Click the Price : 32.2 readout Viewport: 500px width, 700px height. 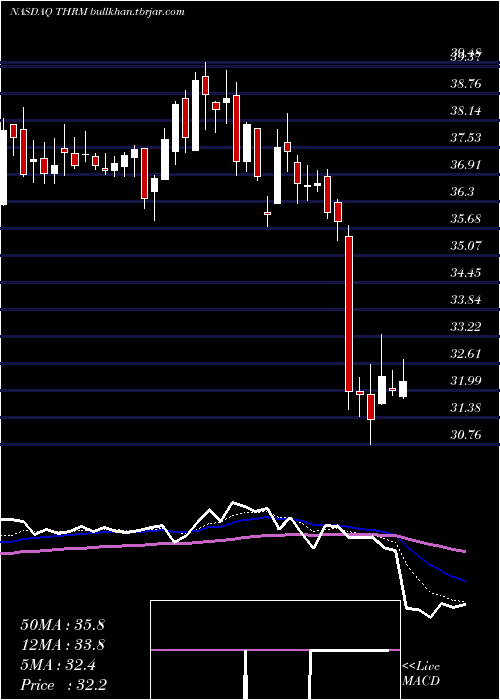62,685
